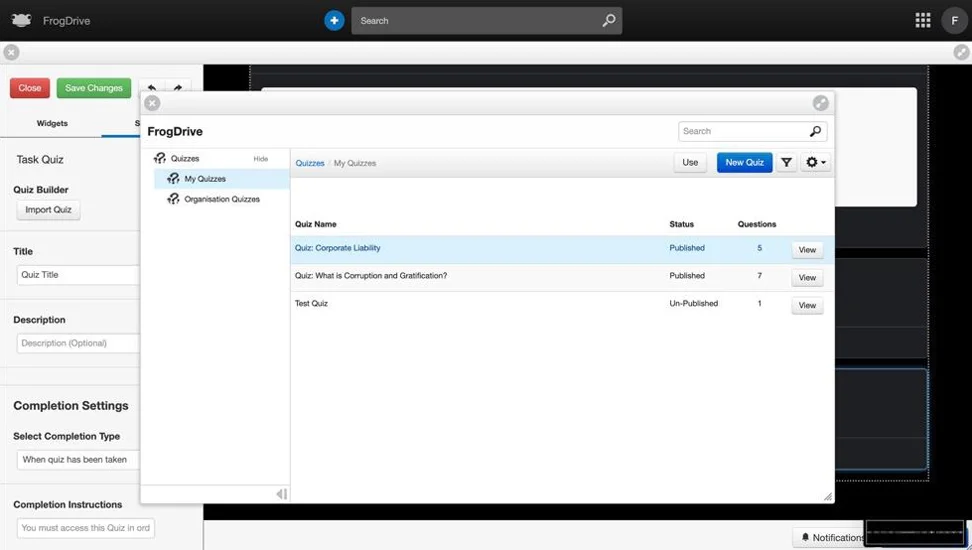This screenshot has width=972, height=550.
Task: Click the New Quiz button
Action: [x=744, y=162]
